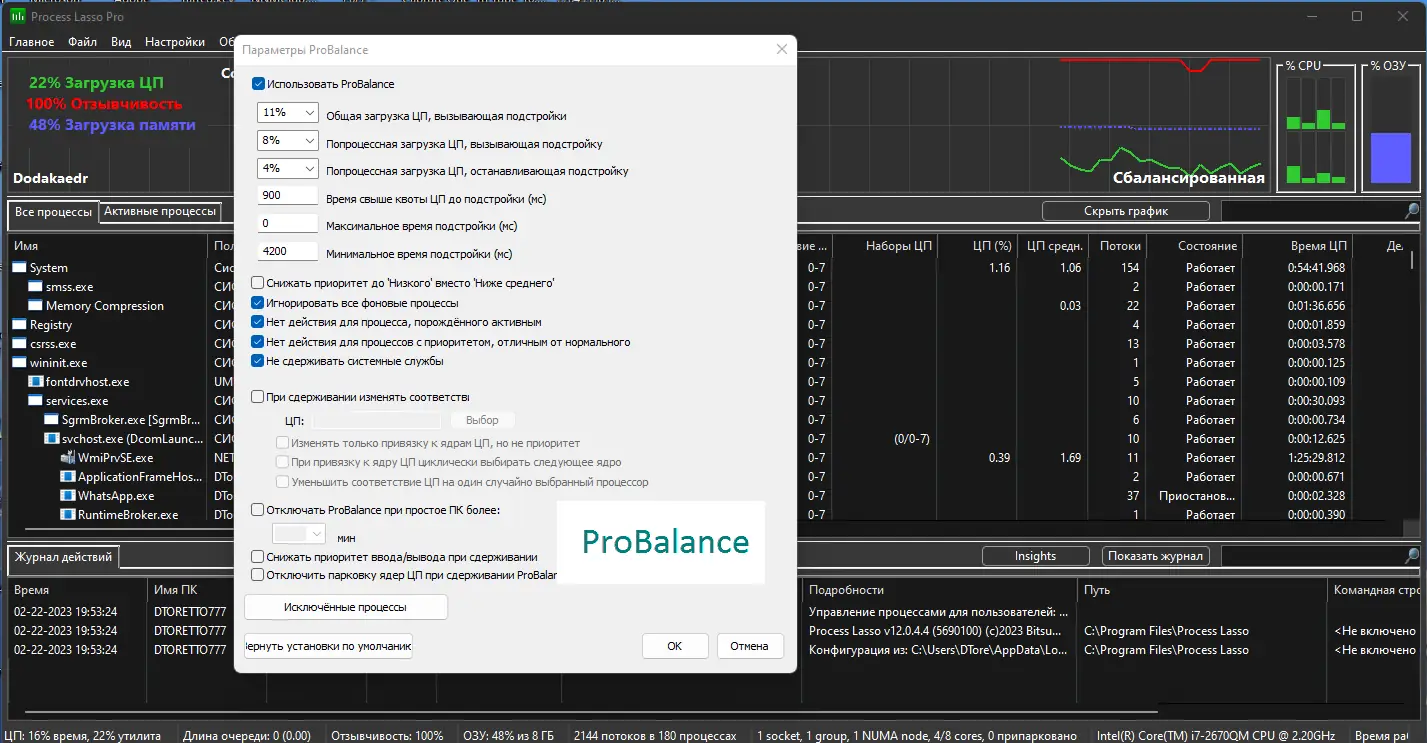This screenshot has width=1427, height=743.
Task: Open the Главное menu
Action: 32,42
